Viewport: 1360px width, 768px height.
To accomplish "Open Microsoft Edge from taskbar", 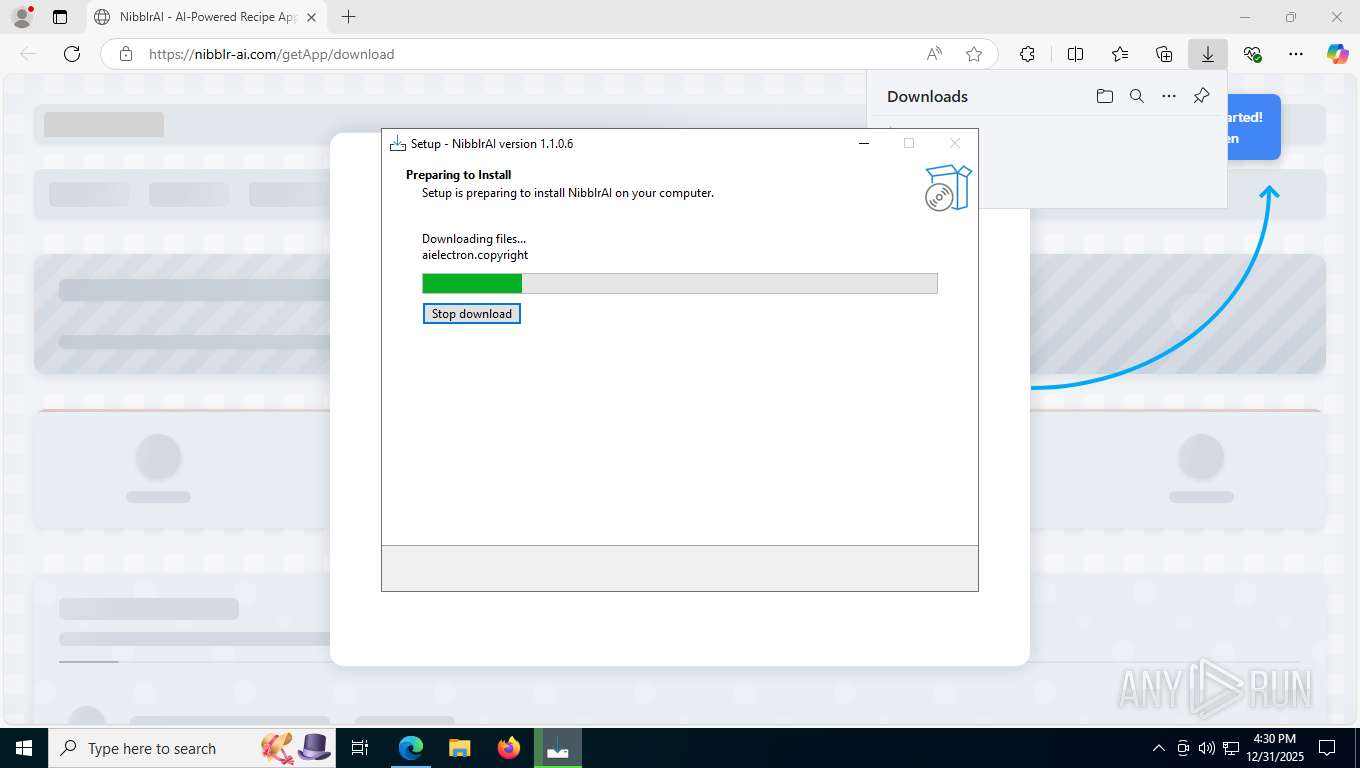I will tap(410, 748).
